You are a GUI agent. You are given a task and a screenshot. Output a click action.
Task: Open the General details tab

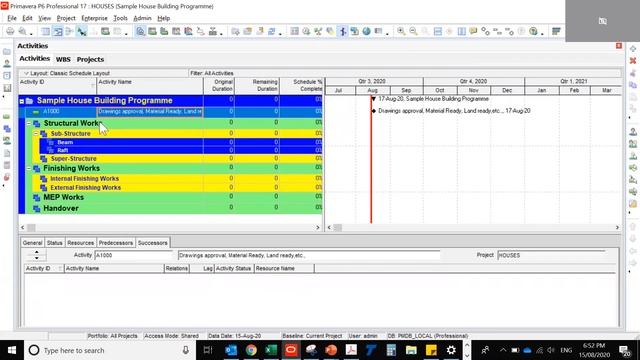click(x=32, y=243)
